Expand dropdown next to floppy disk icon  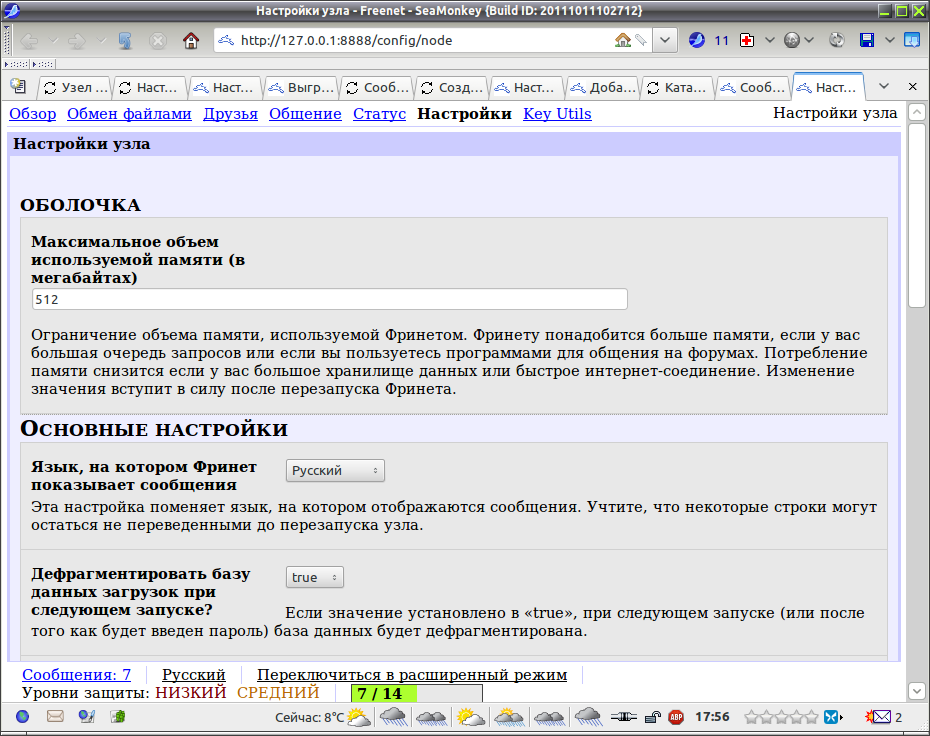coord(890,40)
